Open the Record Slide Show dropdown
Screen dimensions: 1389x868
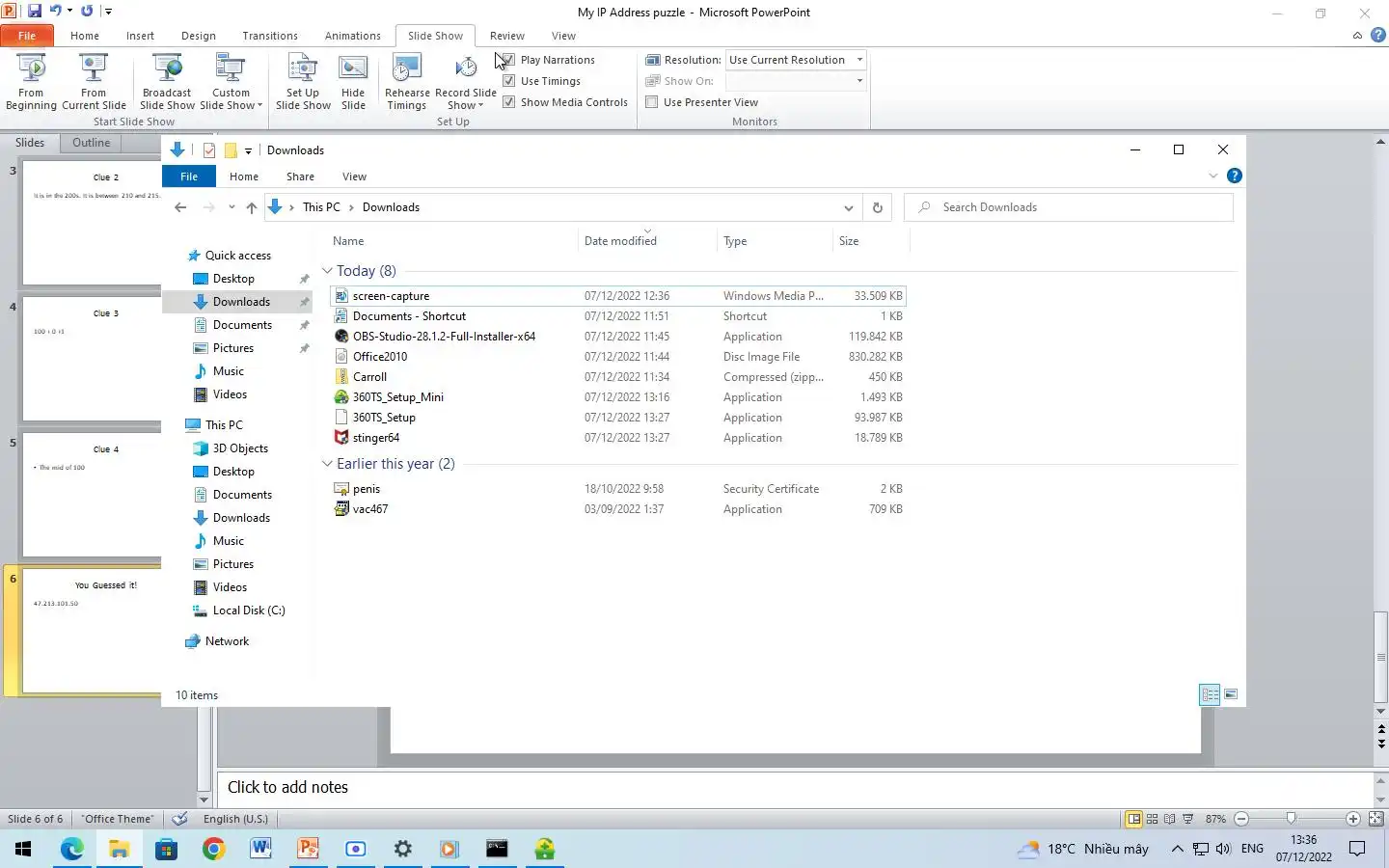coord(466,99)
